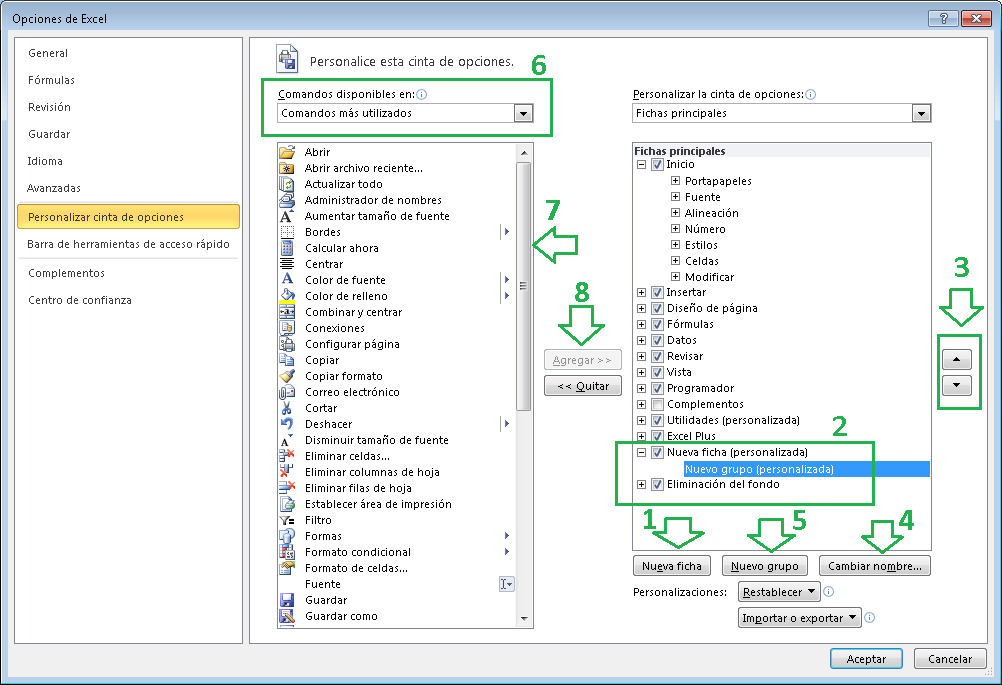The width and height of the screenshot is (1002, 685).
Task: Click the Actualizar todo icon
Action: 287,184
